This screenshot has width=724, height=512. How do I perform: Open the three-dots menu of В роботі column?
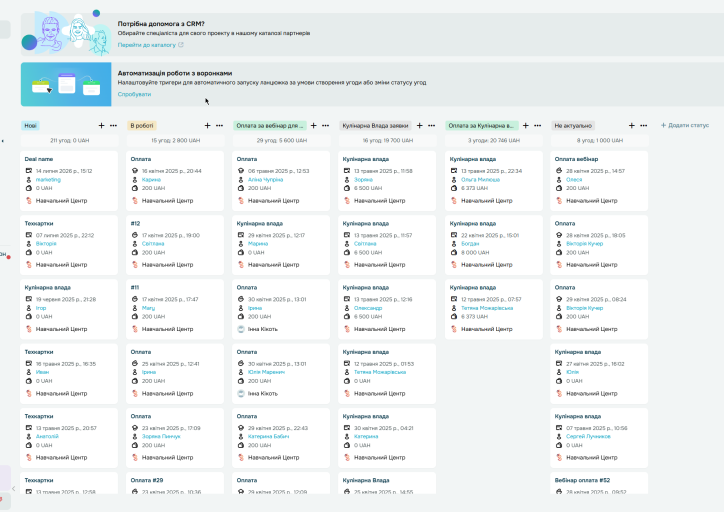click(x=219, y=126)
